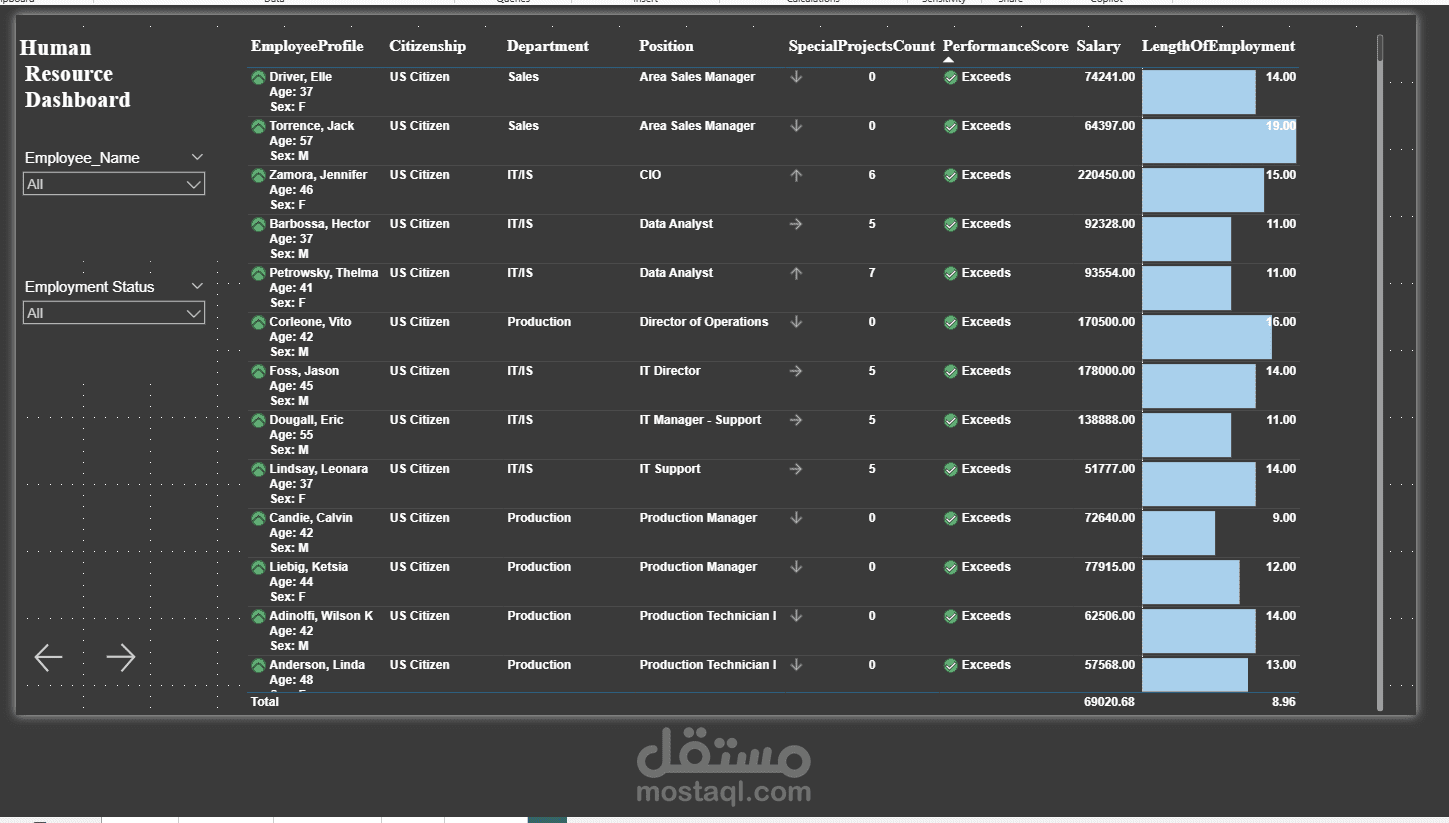1449x823 pixels.
Task: Open the Employee_Name All dropdown
Action: (196, 184)
